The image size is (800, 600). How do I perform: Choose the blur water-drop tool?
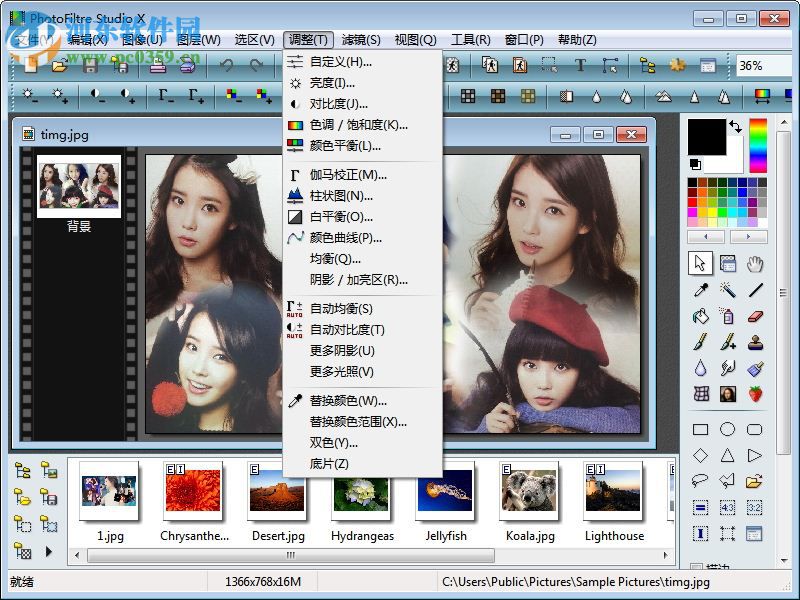click(700, 368)
